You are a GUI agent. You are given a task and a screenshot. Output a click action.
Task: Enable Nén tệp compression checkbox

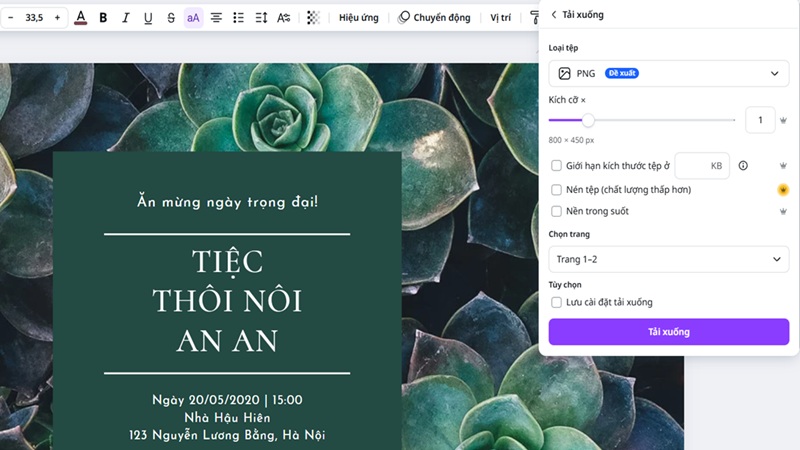pyautogui.click(x=556, y=189)
